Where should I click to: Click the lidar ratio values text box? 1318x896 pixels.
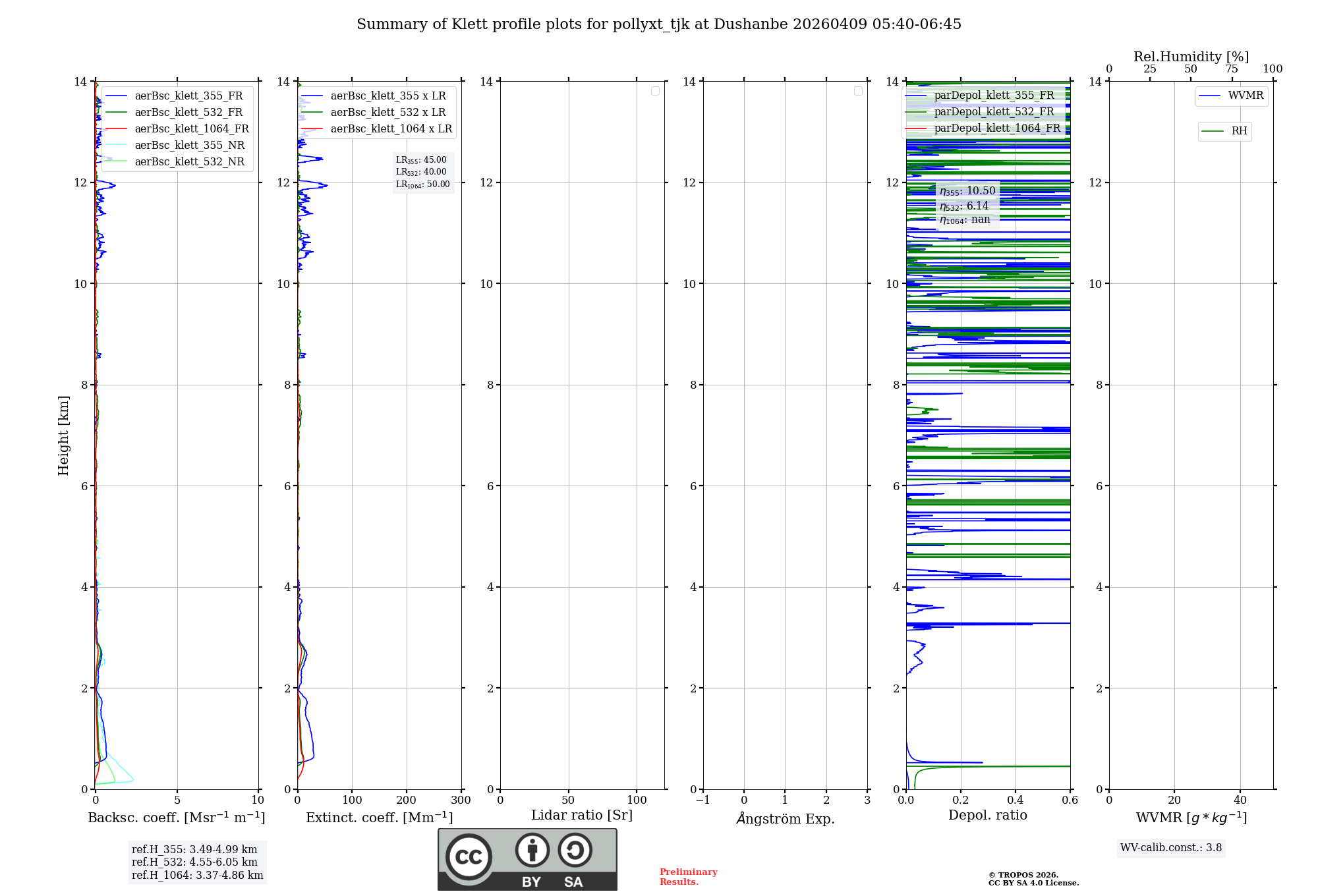tap(422, 172)
